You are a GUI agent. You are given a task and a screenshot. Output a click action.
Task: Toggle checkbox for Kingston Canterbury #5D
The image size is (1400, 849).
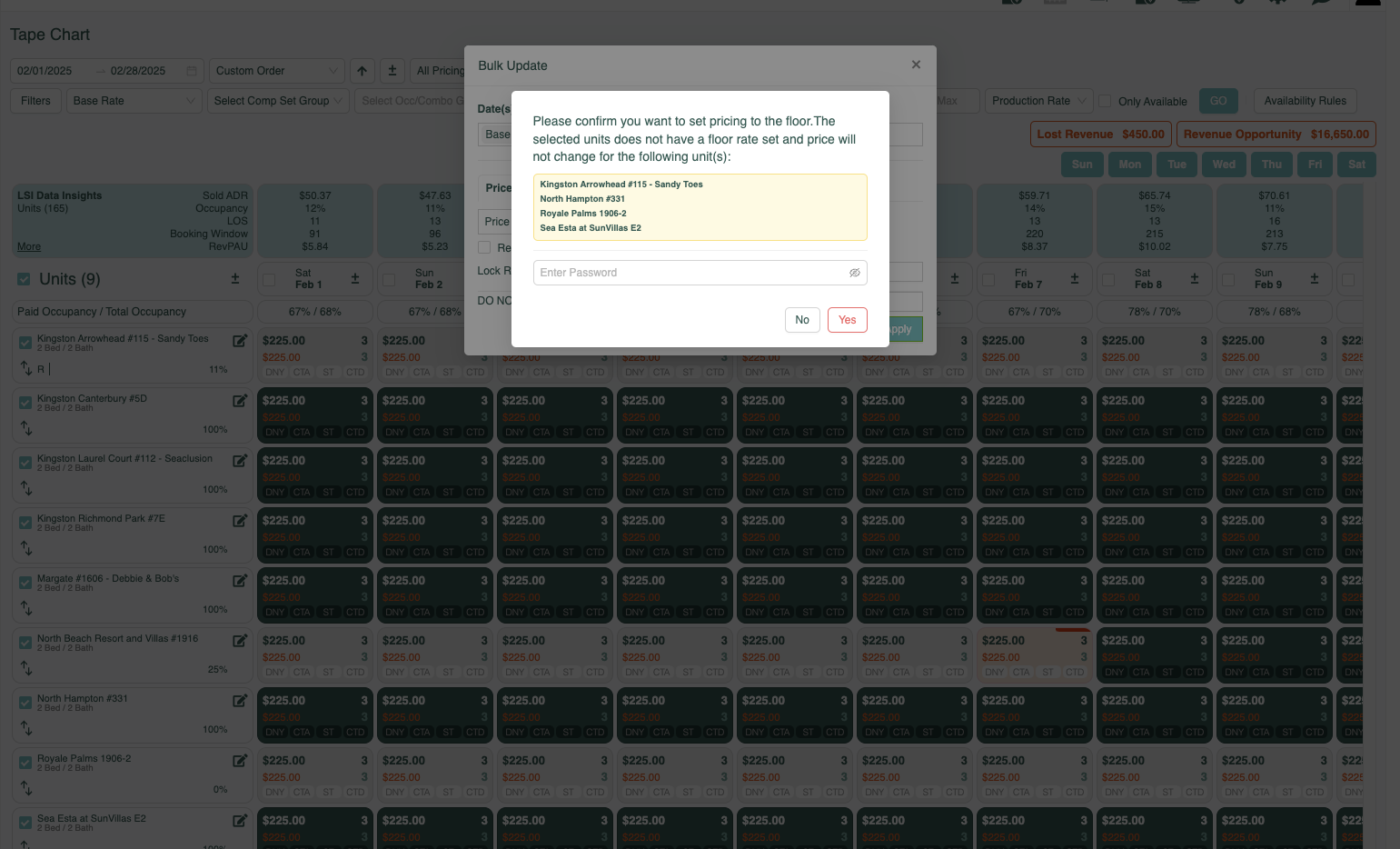coord(25,403)
